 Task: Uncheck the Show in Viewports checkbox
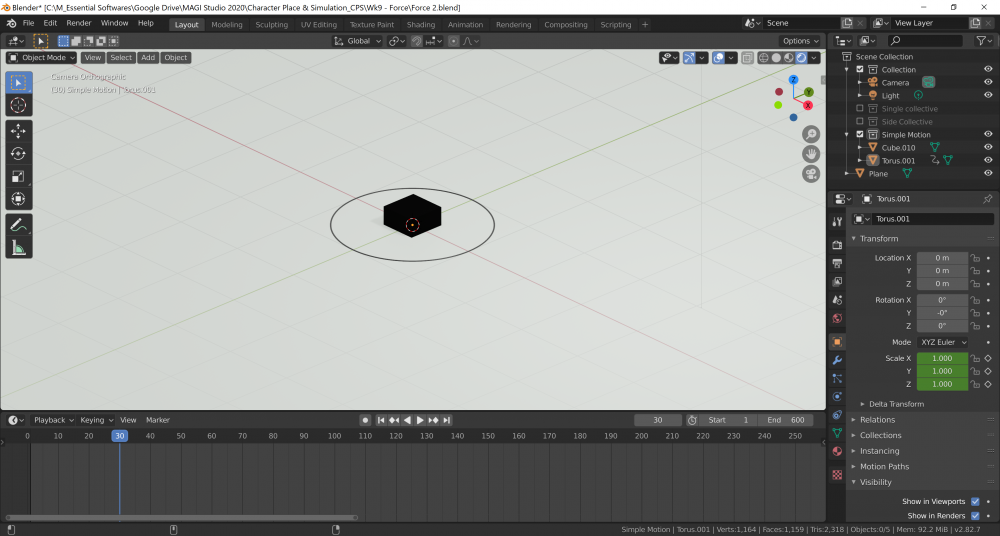point(975,501)
